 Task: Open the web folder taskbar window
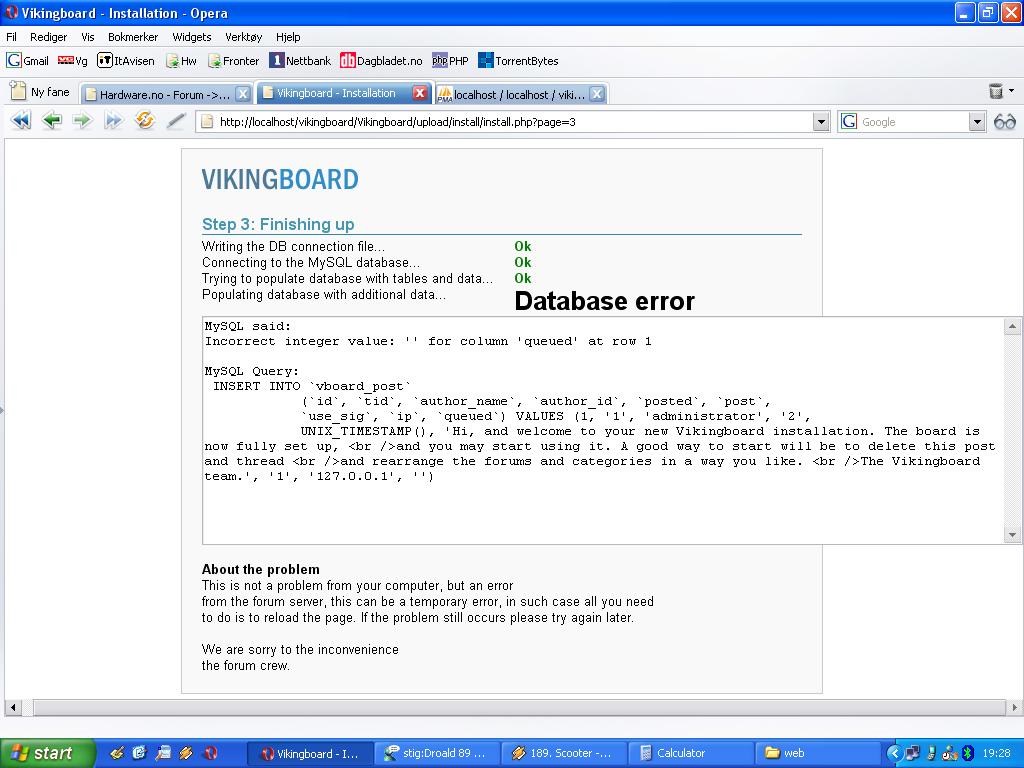tap(816, 754)
